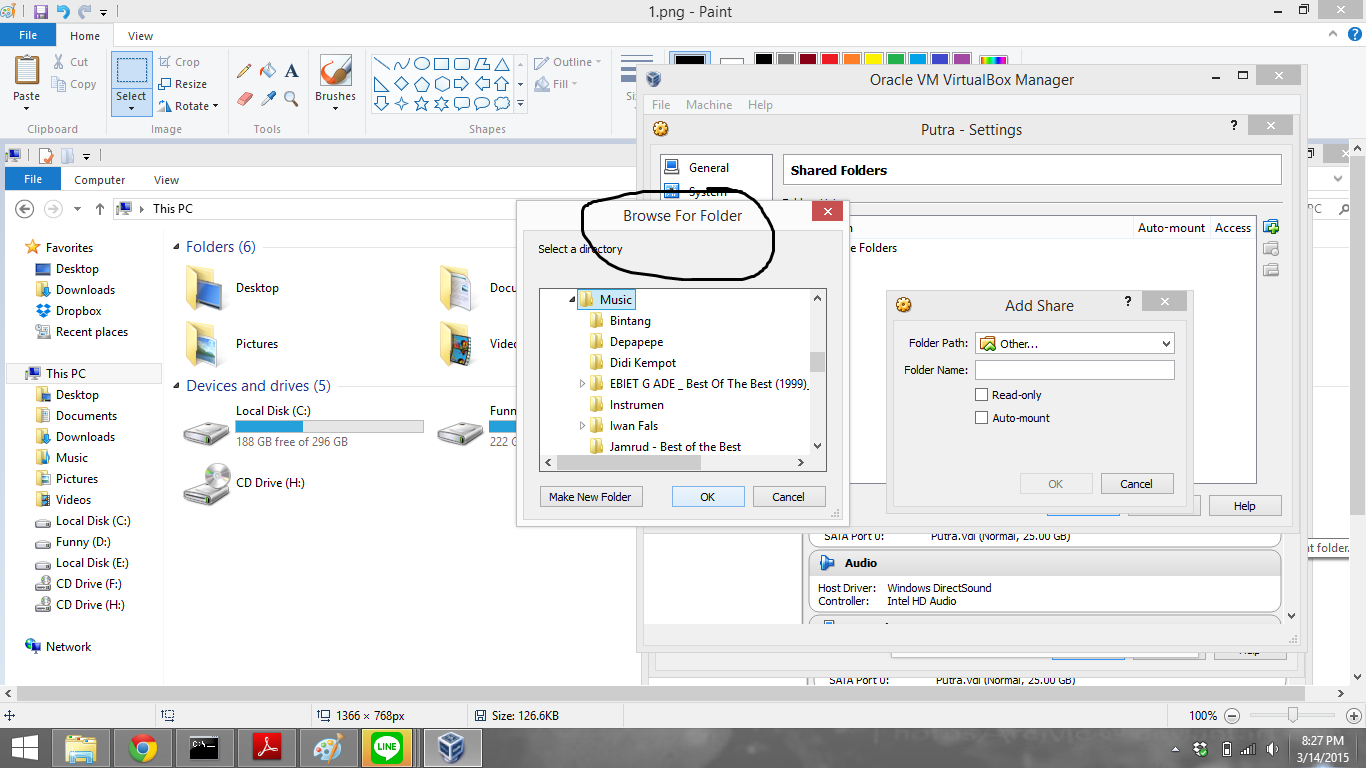Toggle the star shape in Paint shapes
The image size is (1366, 768).
pyautogui.click(x=423, y=102)
